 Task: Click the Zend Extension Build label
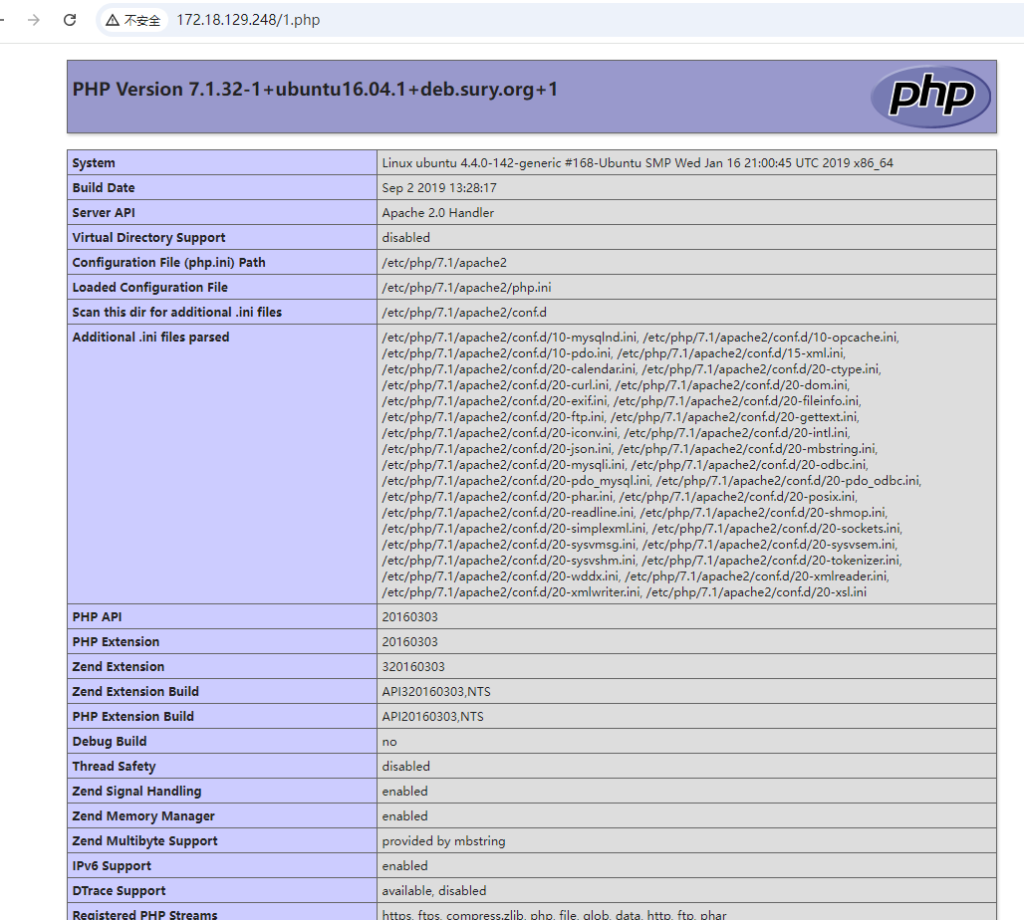click(135, 691)
